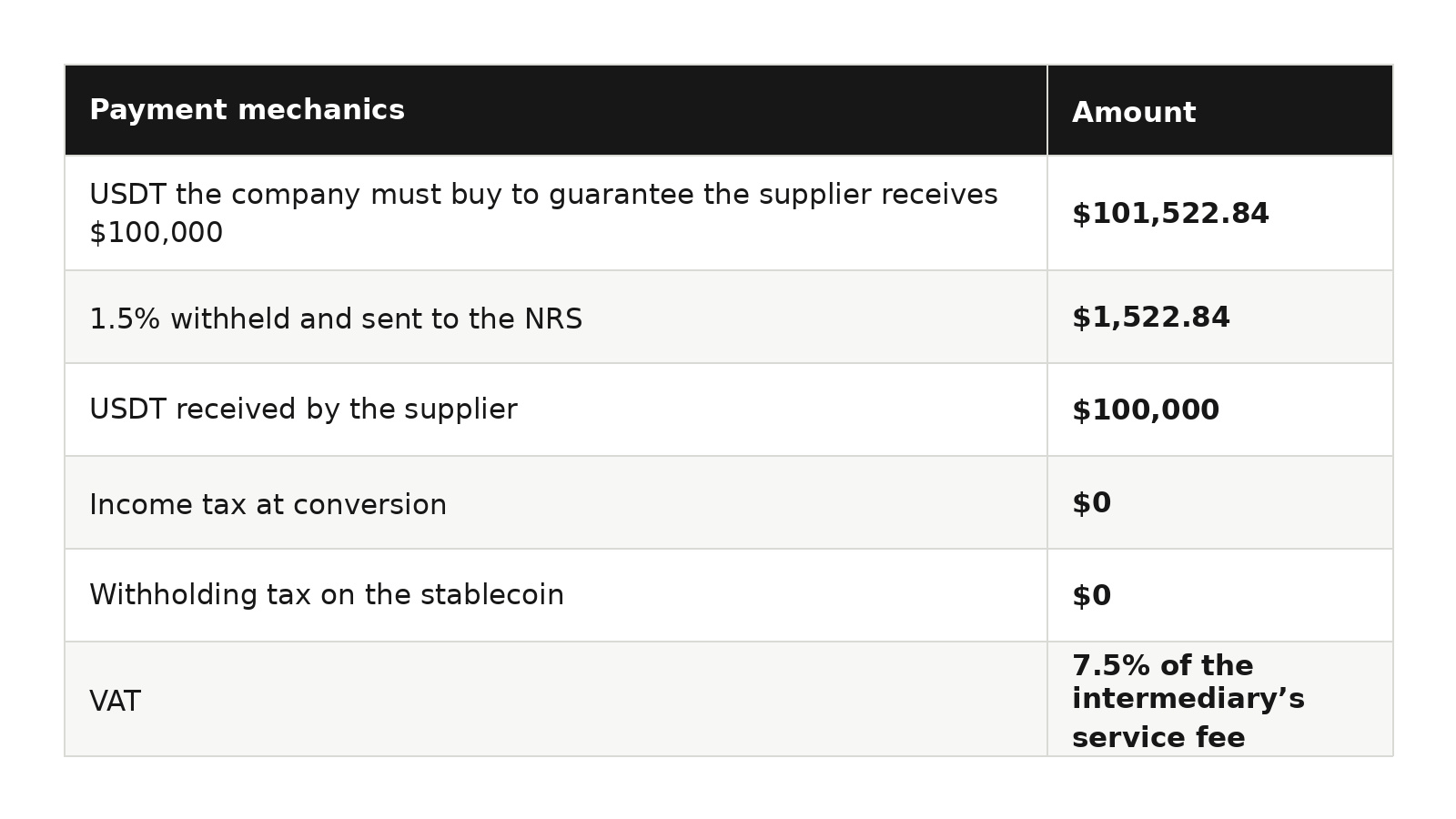
Task: Click the USDT company must buy row text
Action: tap(543, 213)
